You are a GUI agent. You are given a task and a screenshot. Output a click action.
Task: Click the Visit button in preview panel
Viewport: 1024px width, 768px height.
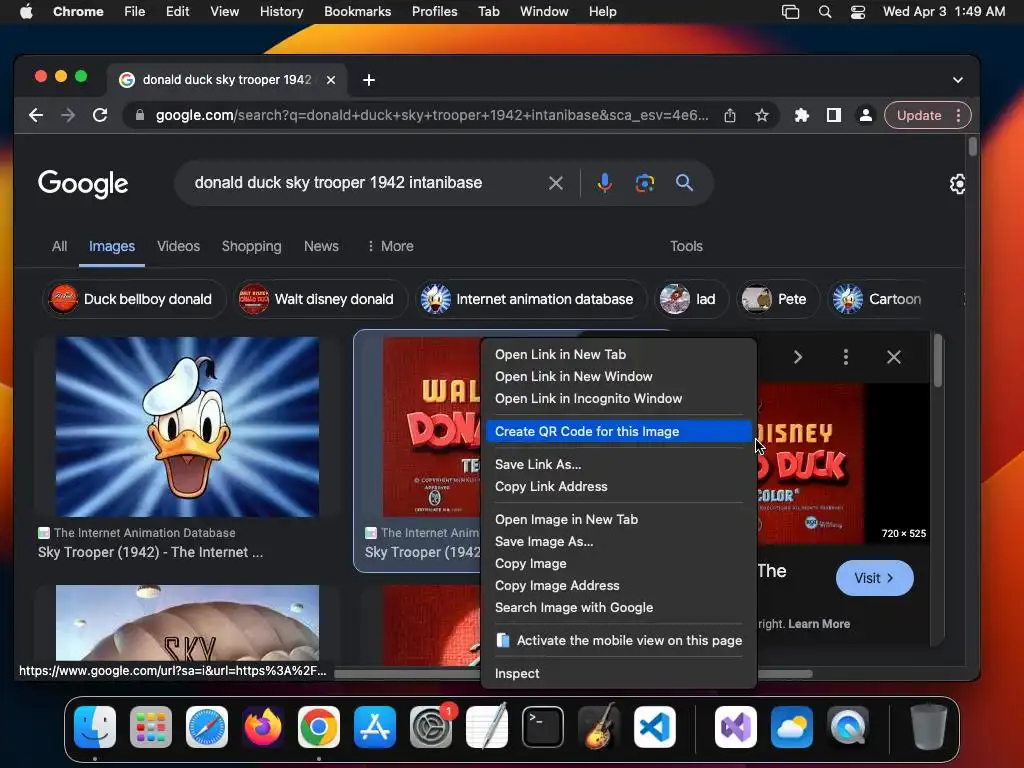[874, 578]
